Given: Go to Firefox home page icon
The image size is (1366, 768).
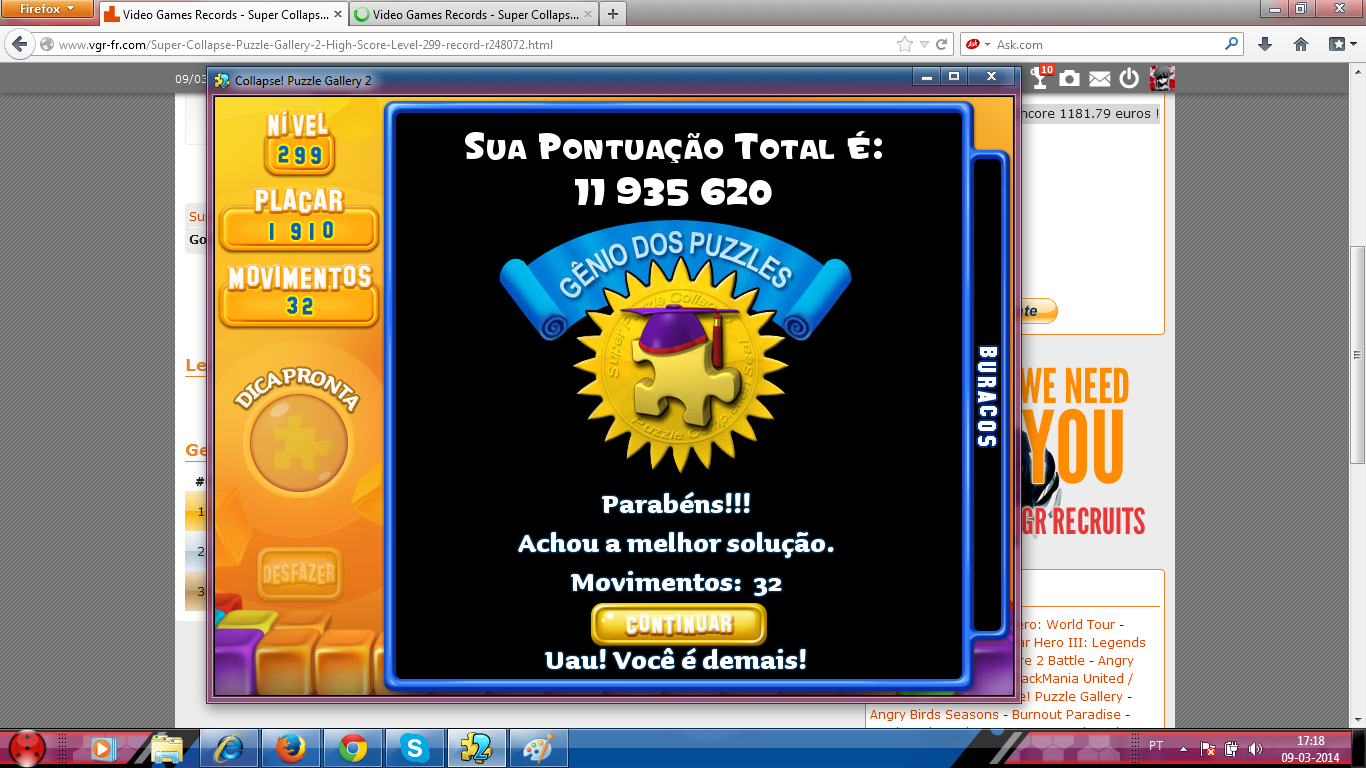Looking at the screenshot, I should 1301,44.
